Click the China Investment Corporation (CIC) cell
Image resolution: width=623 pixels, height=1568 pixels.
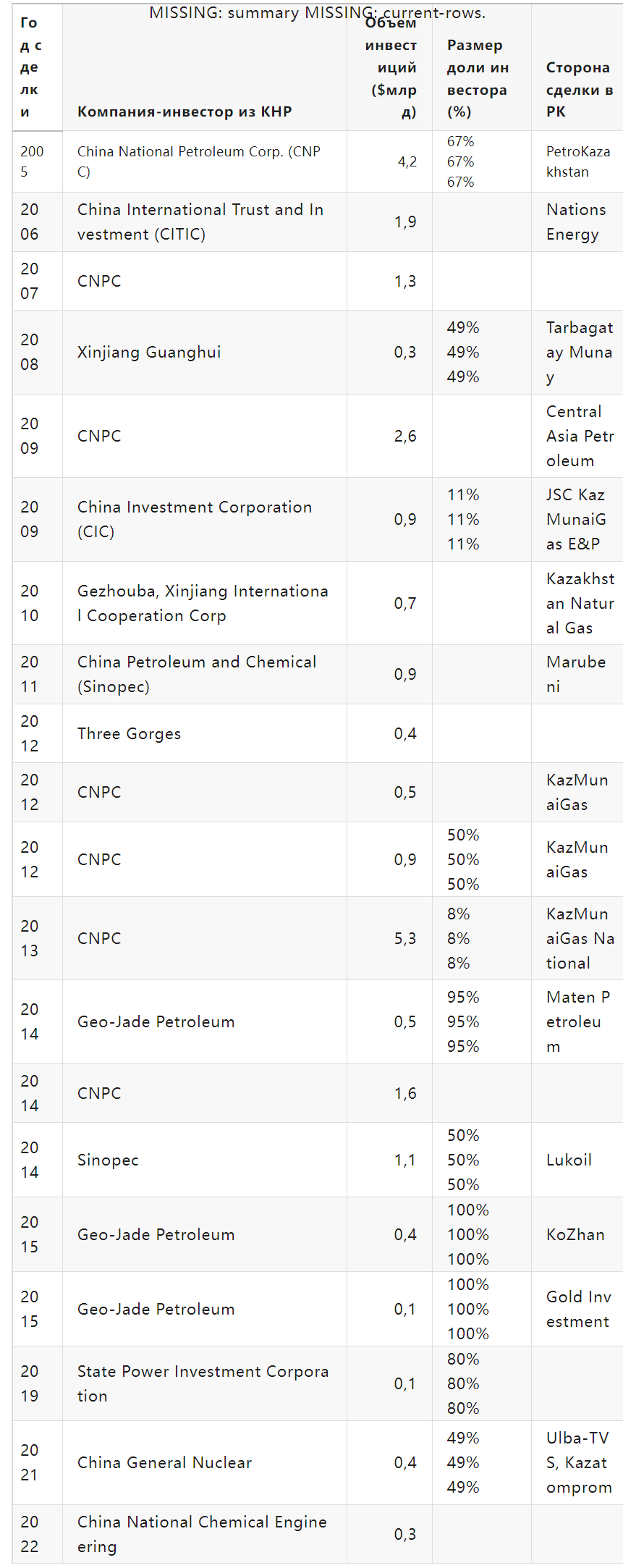(195, 519)
